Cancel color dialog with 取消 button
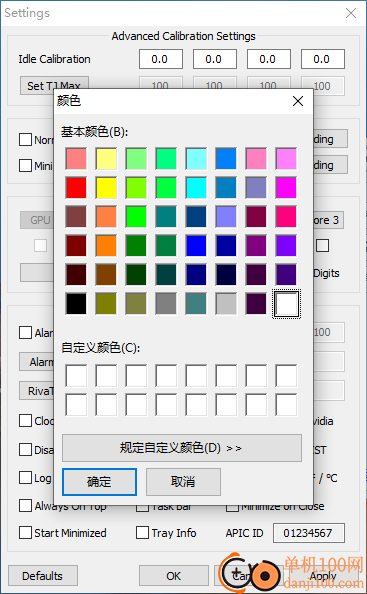The image size is (367, 594). click(x=183, y=482)
